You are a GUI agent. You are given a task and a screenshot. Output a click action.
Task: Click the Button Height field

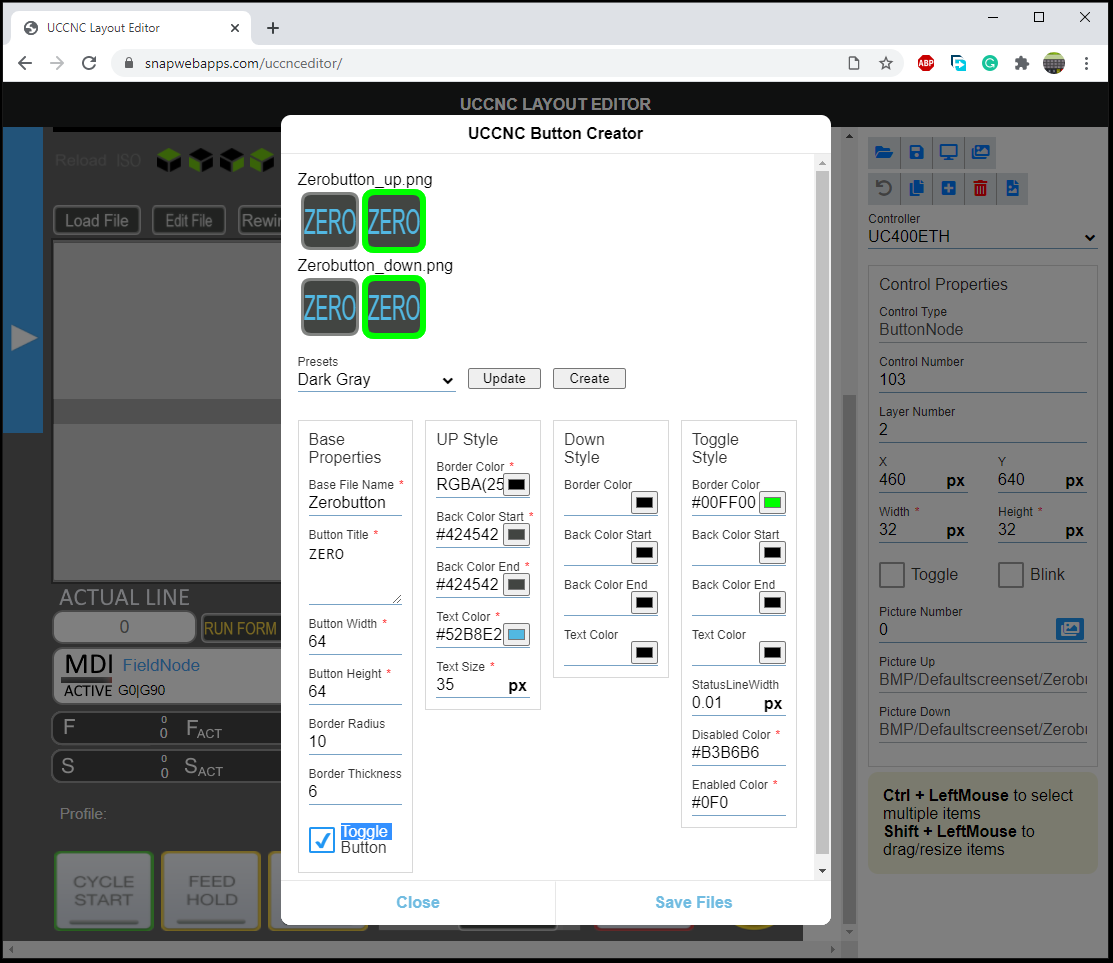pyautogui.click(x=355, y=692)
